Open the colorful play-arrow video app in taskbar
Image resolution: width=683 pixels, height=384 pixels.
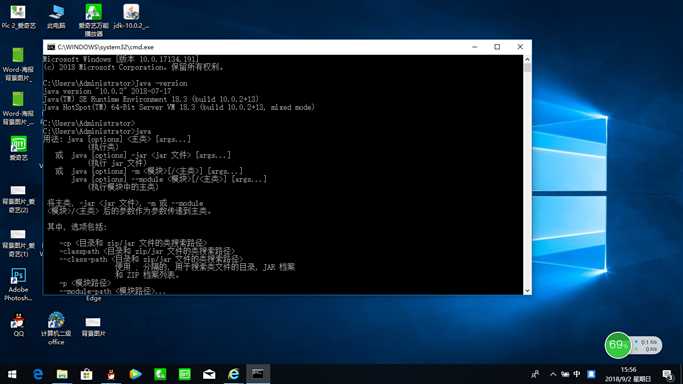(135, 374)
